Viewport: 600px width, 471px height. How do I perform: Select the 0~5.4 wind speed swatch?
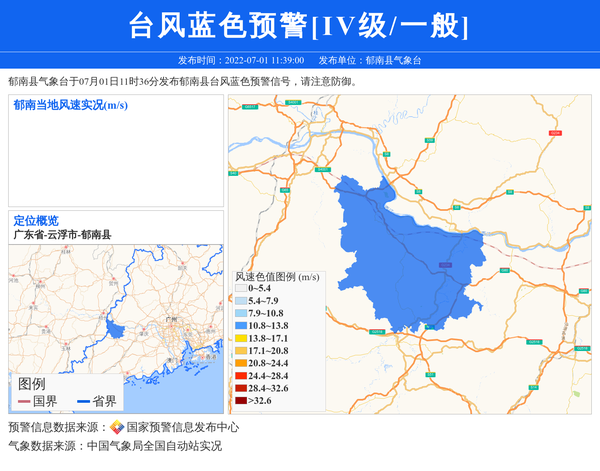click(x=241, y=288)
